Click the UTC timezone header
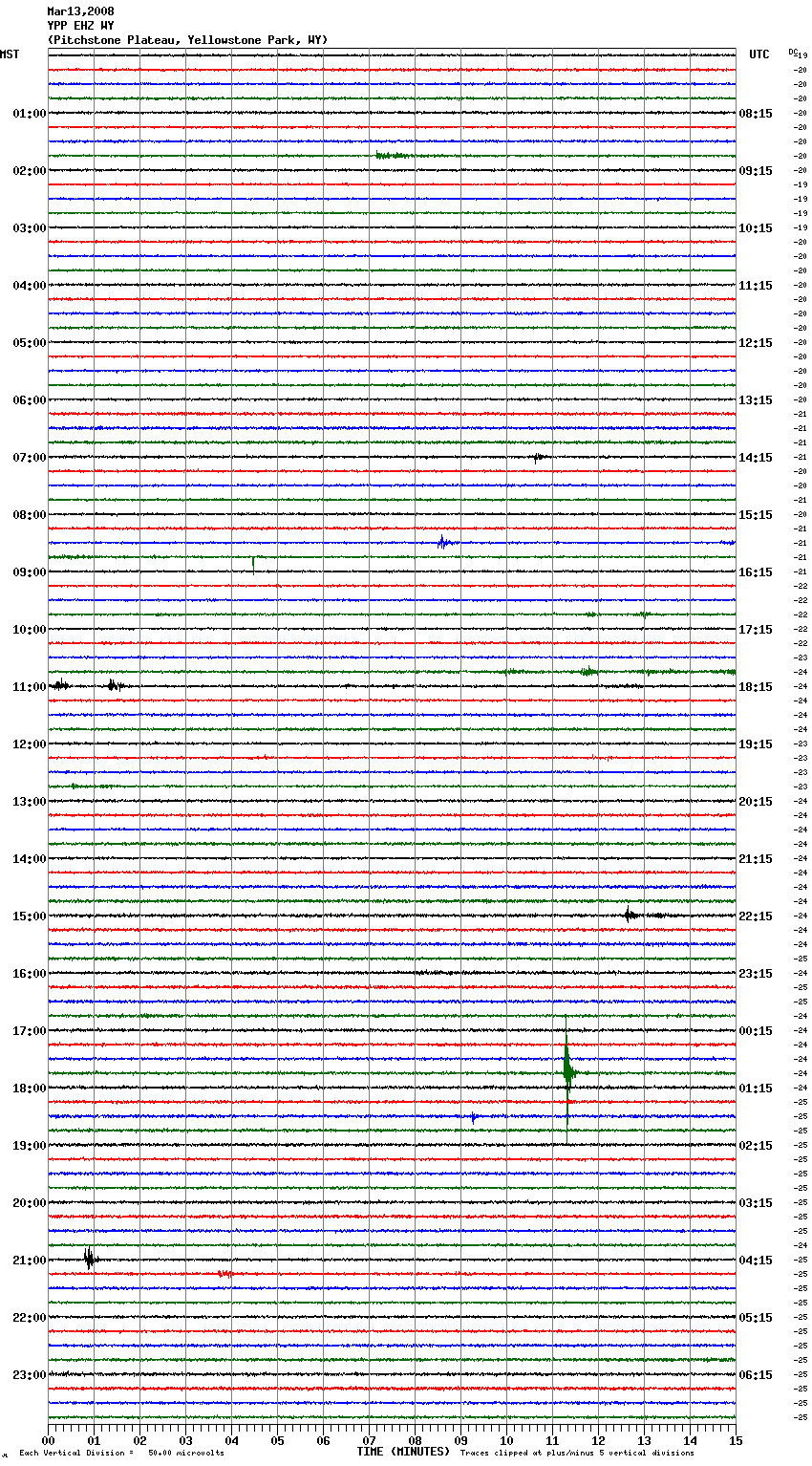 click(759, 54)
